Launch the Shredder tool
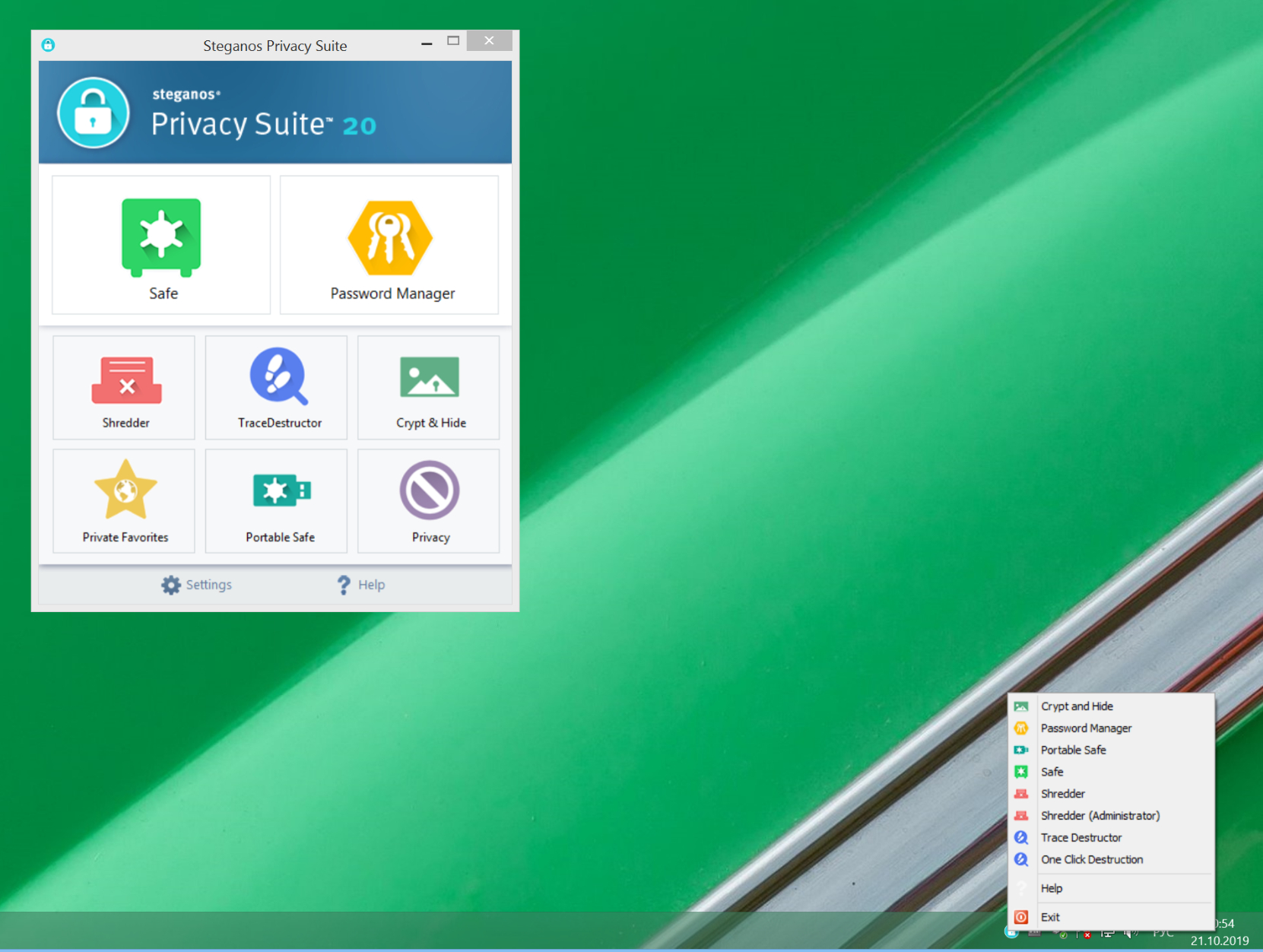The height and width of the screenshot is (952, 1263). (x=124, y=388)
